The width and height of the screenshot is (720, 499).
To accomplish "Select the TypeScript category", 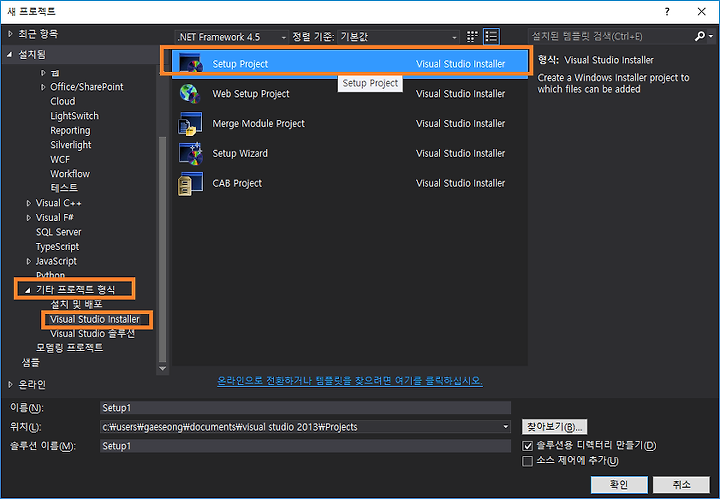I will pos(57,247).
